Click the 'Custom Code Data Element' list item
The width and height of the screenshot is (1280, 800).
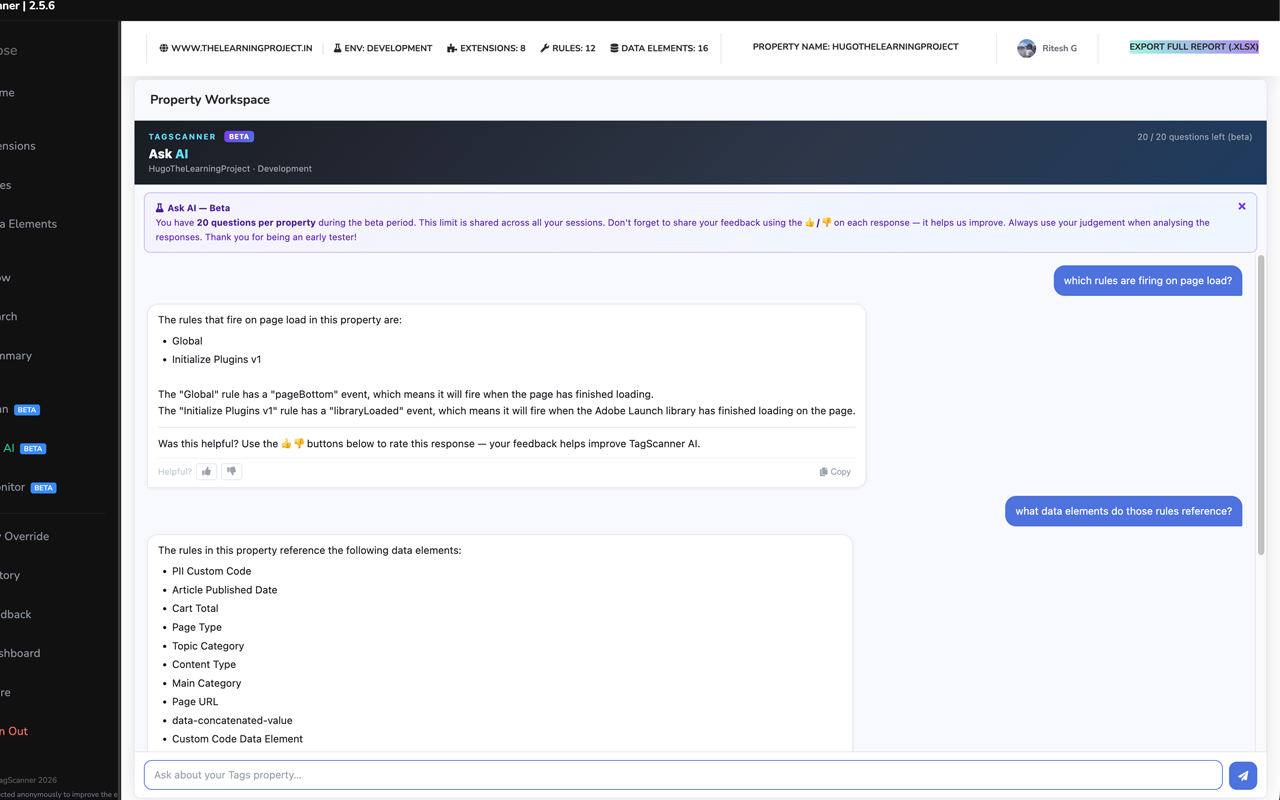tap(237, 739)
